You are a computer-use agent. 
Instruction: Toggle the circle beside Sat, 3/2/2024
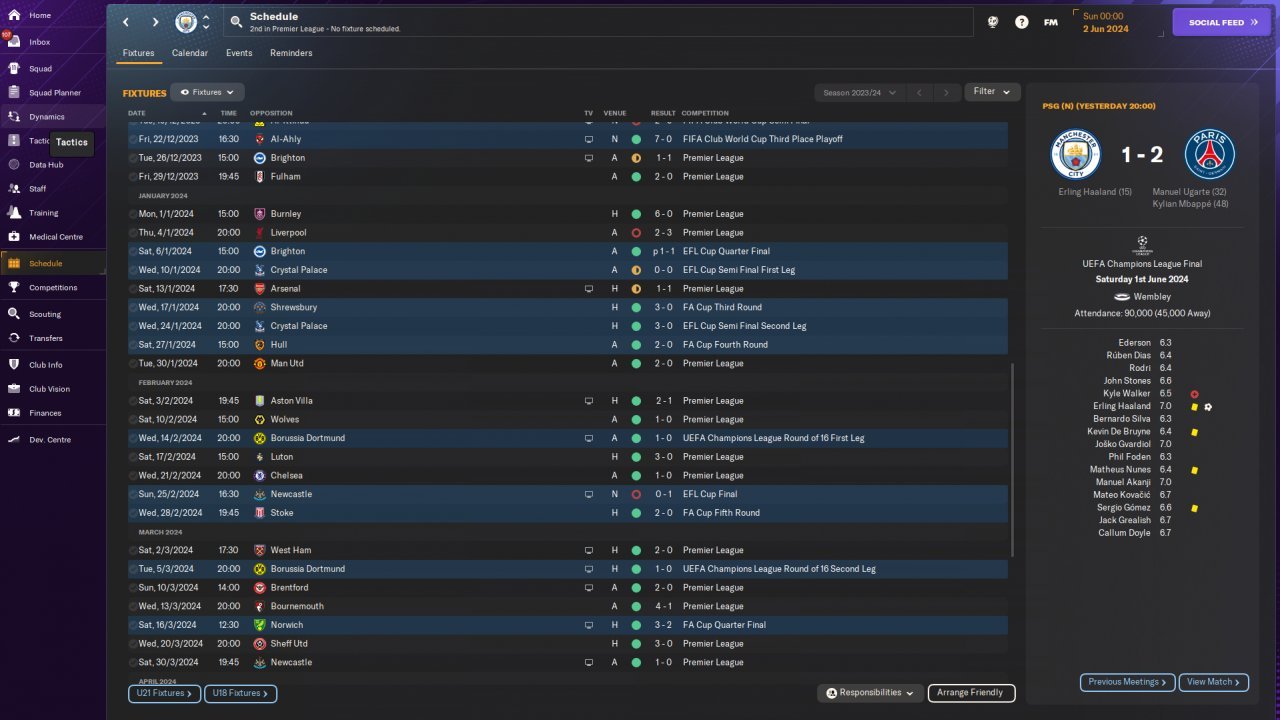click(133, 401)
